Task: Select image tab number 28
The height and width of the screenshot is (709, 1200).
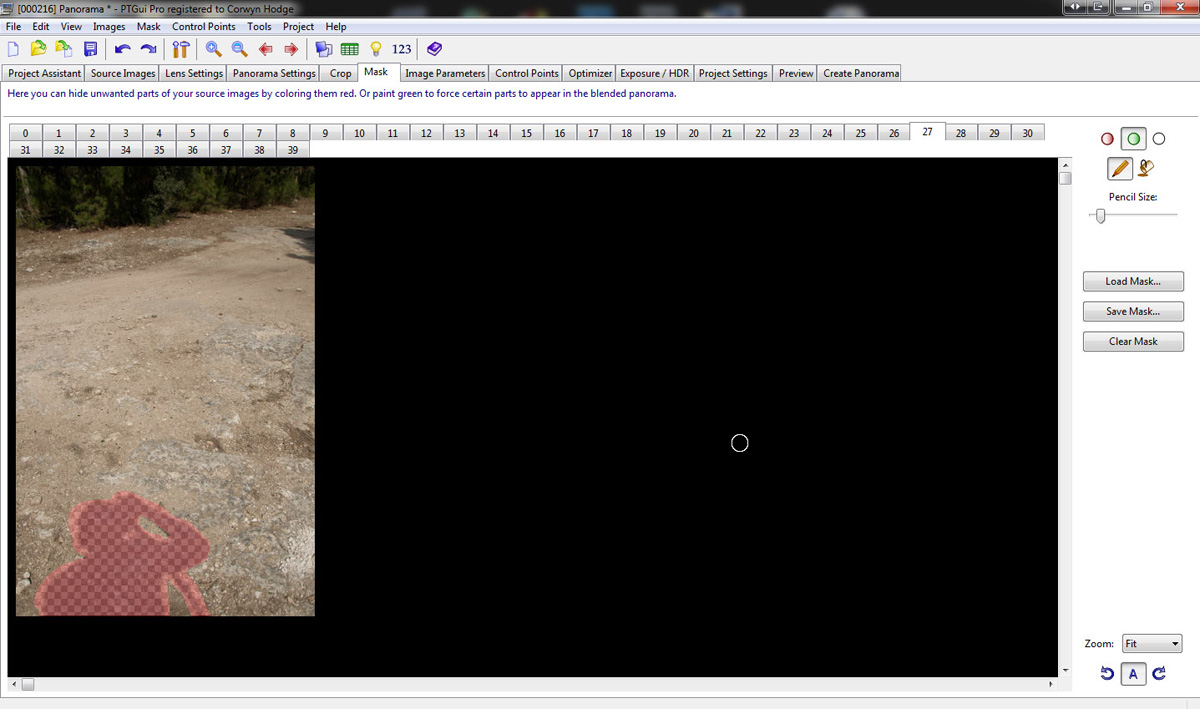Action: tap(960, 133)
